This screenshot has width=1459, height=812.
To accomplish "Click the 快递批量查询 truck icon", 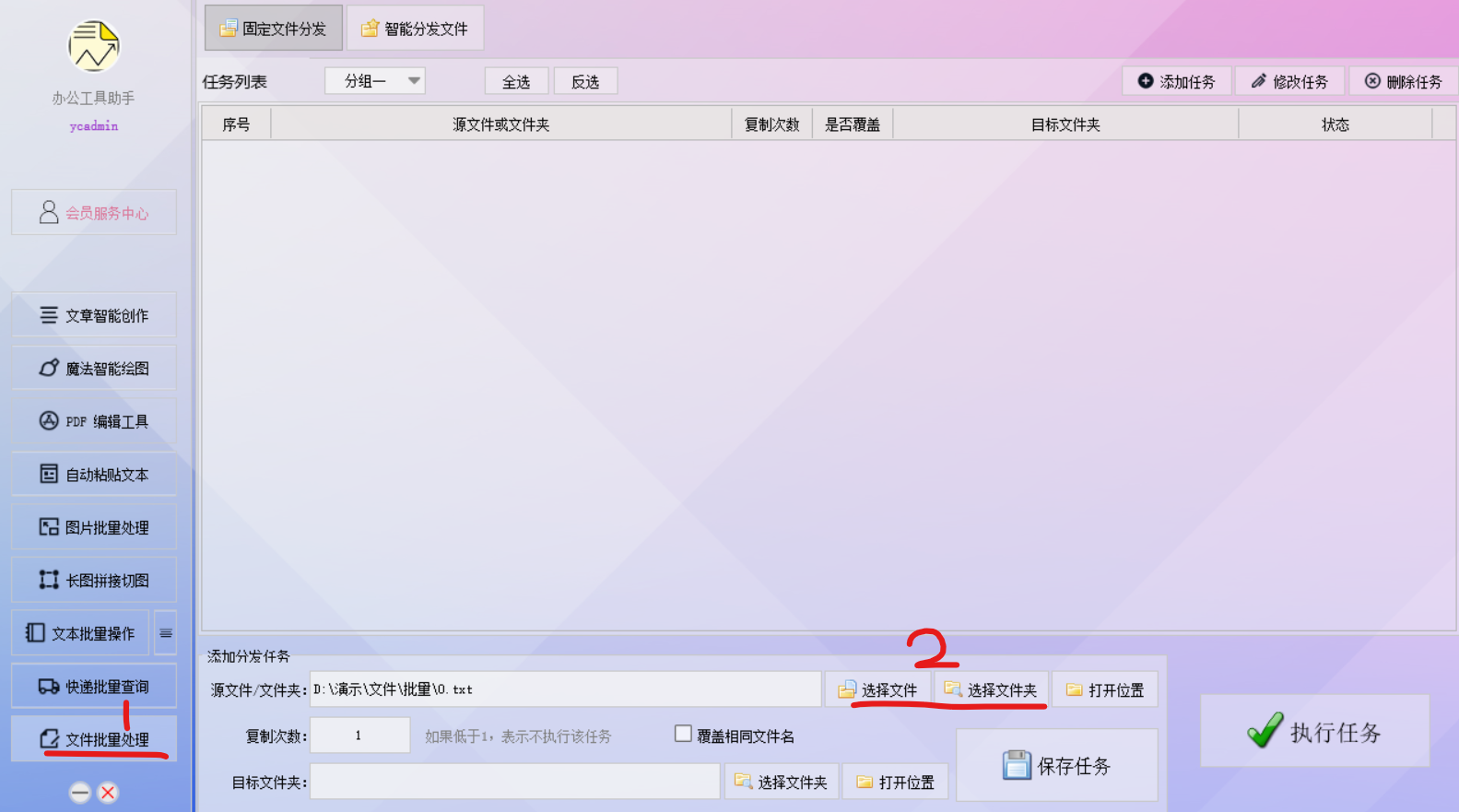I will (49, 686).
